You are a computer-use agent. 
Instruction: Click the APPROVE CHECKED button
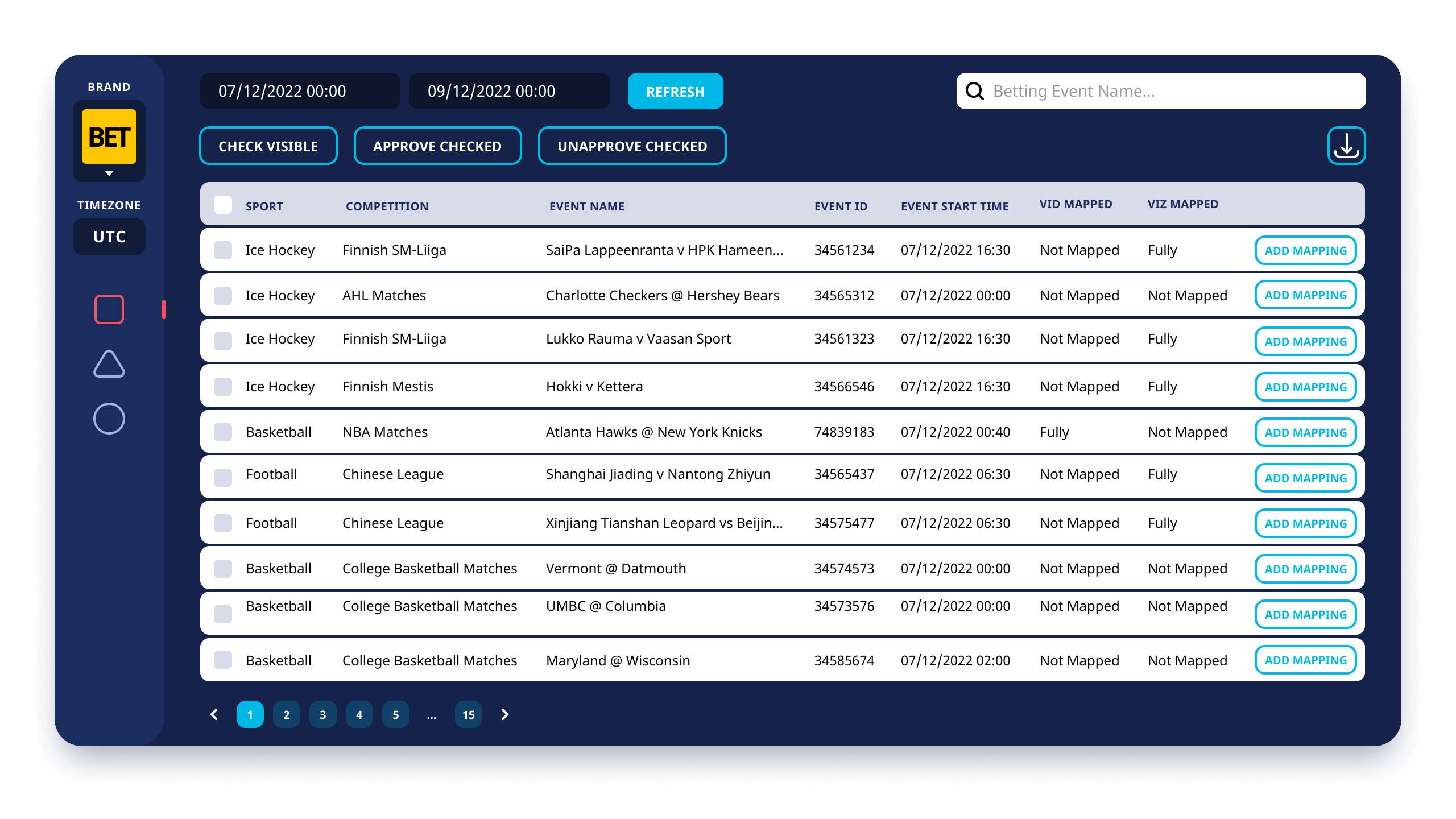(437, 146)
